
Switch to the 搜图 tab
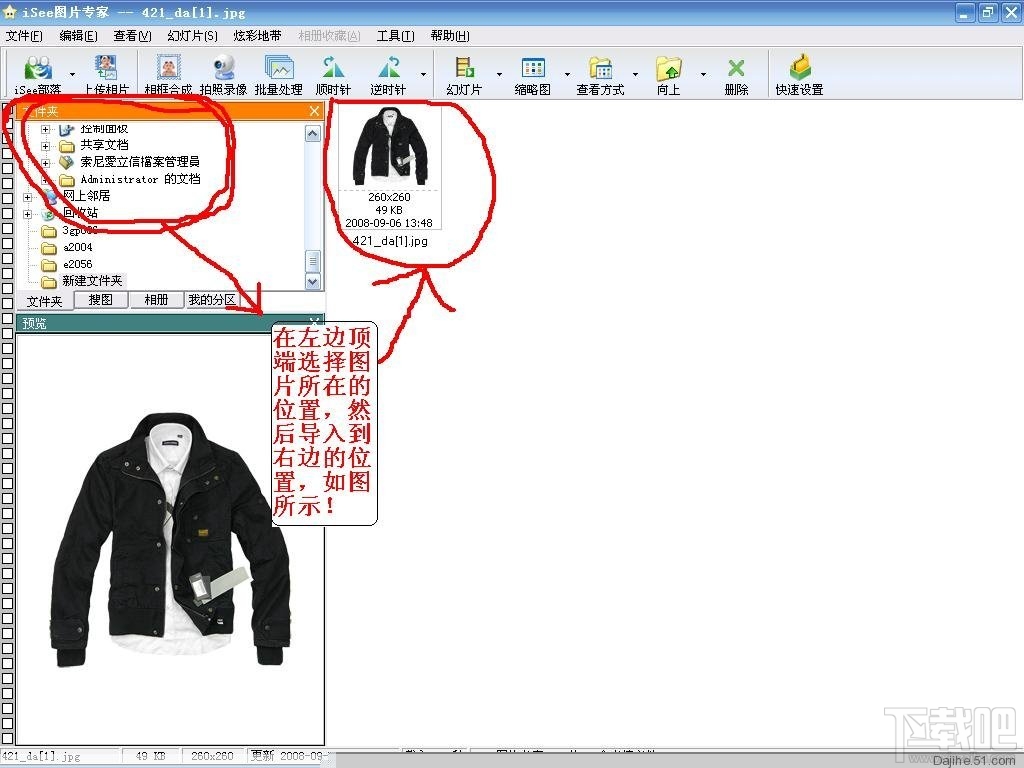[101, 300]
